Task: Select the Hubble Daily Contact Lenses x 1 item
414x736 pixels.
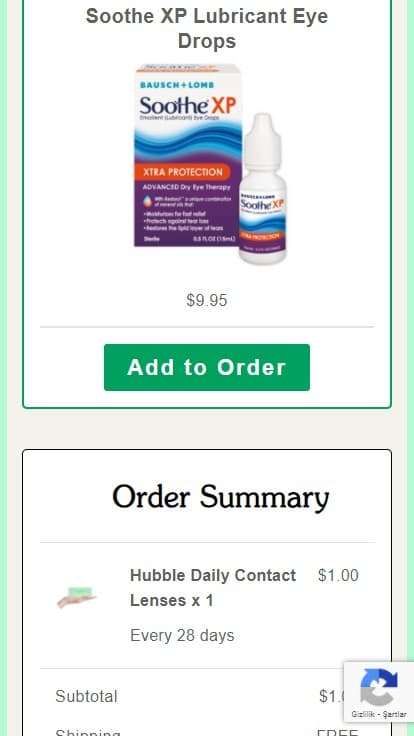Action: (x=213, y=588)
